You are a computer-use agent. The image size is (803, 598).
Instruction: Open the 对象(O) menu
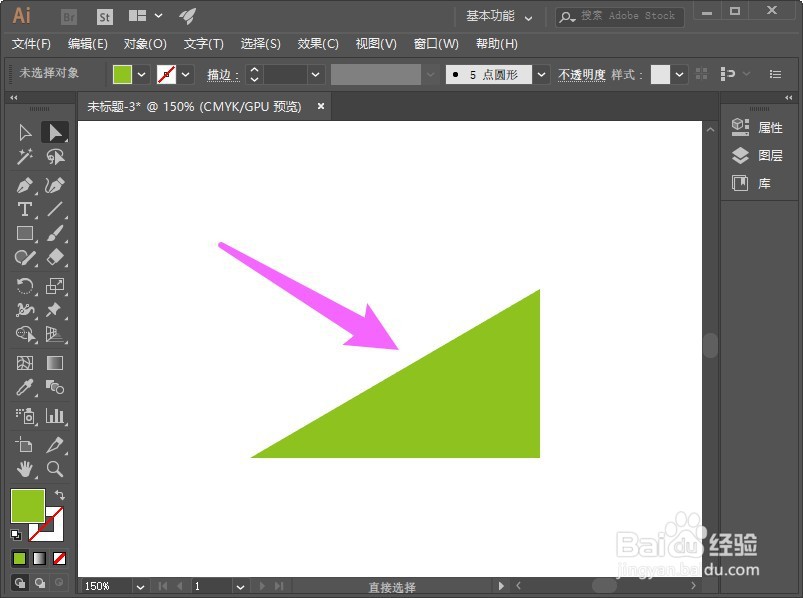pyautogui.click(x=145, y=44)
